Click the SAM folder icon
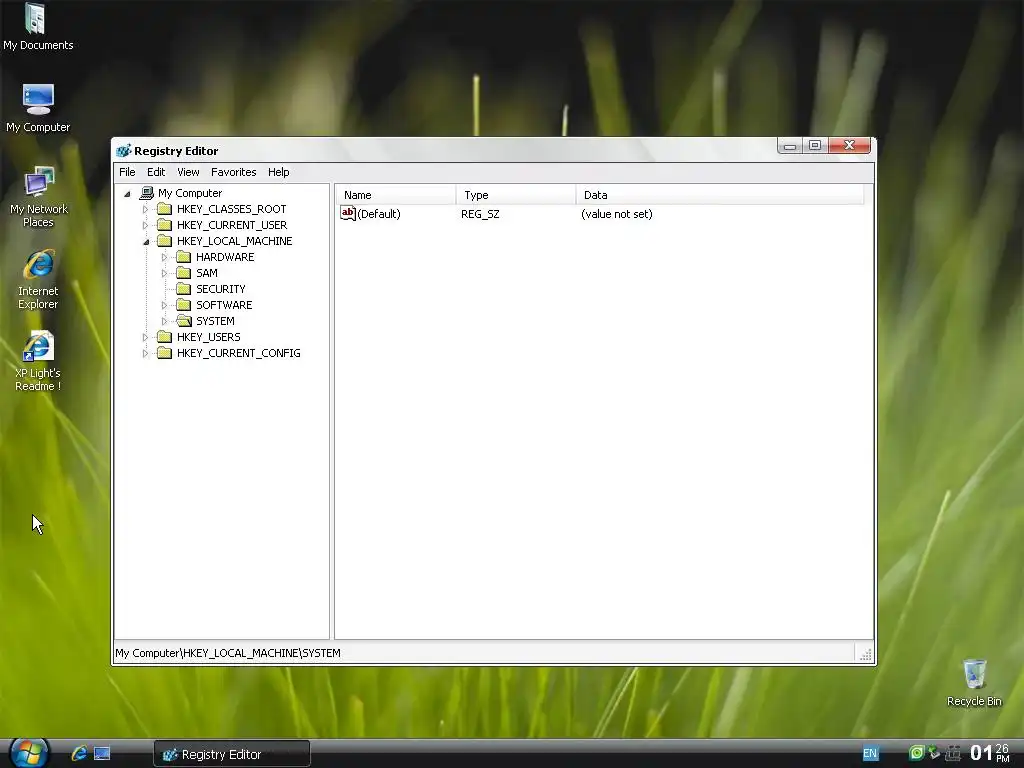 click(x=184, y=273)
